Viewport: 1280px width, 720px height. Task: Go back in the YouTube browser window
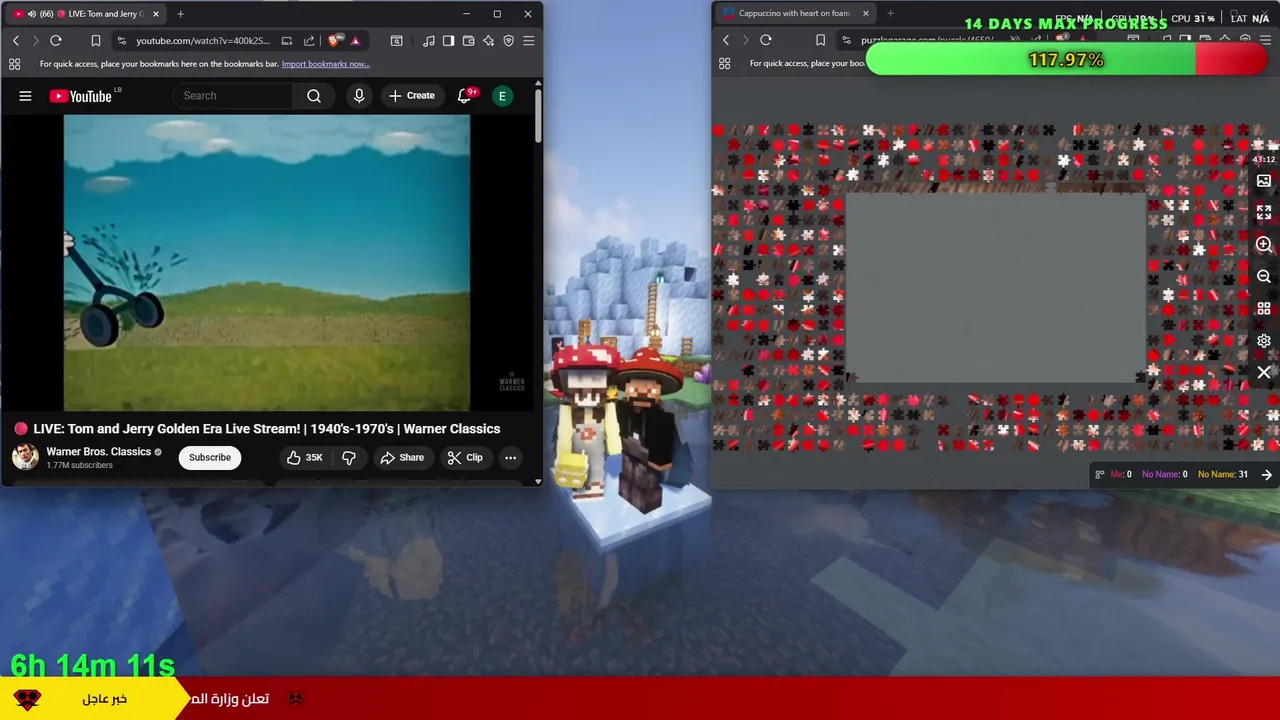16,41
